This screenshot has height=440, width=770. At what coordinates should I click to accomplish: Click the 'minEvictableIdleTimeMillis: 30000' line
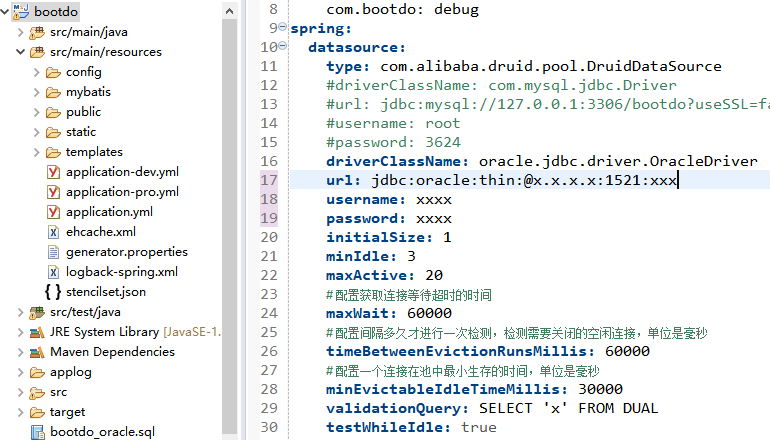tap(474, 389)
